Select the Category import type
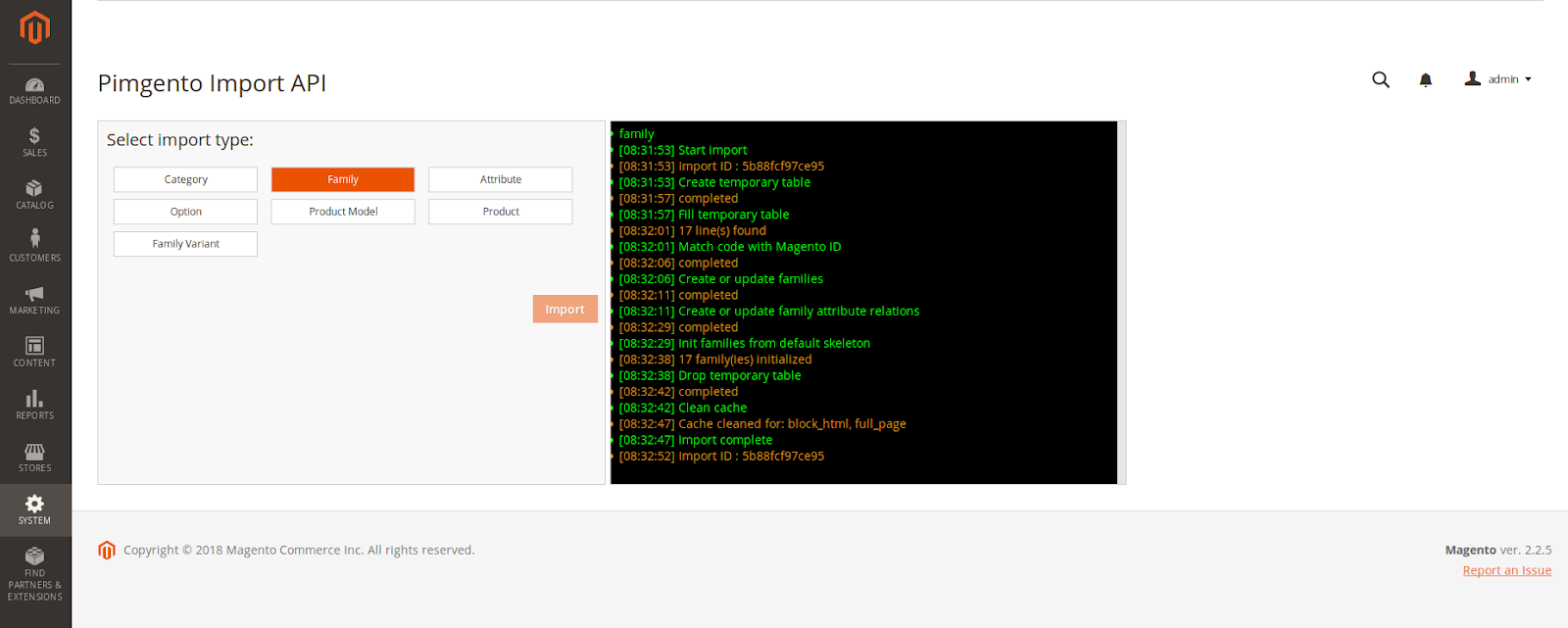 click(x=185, y=179)
